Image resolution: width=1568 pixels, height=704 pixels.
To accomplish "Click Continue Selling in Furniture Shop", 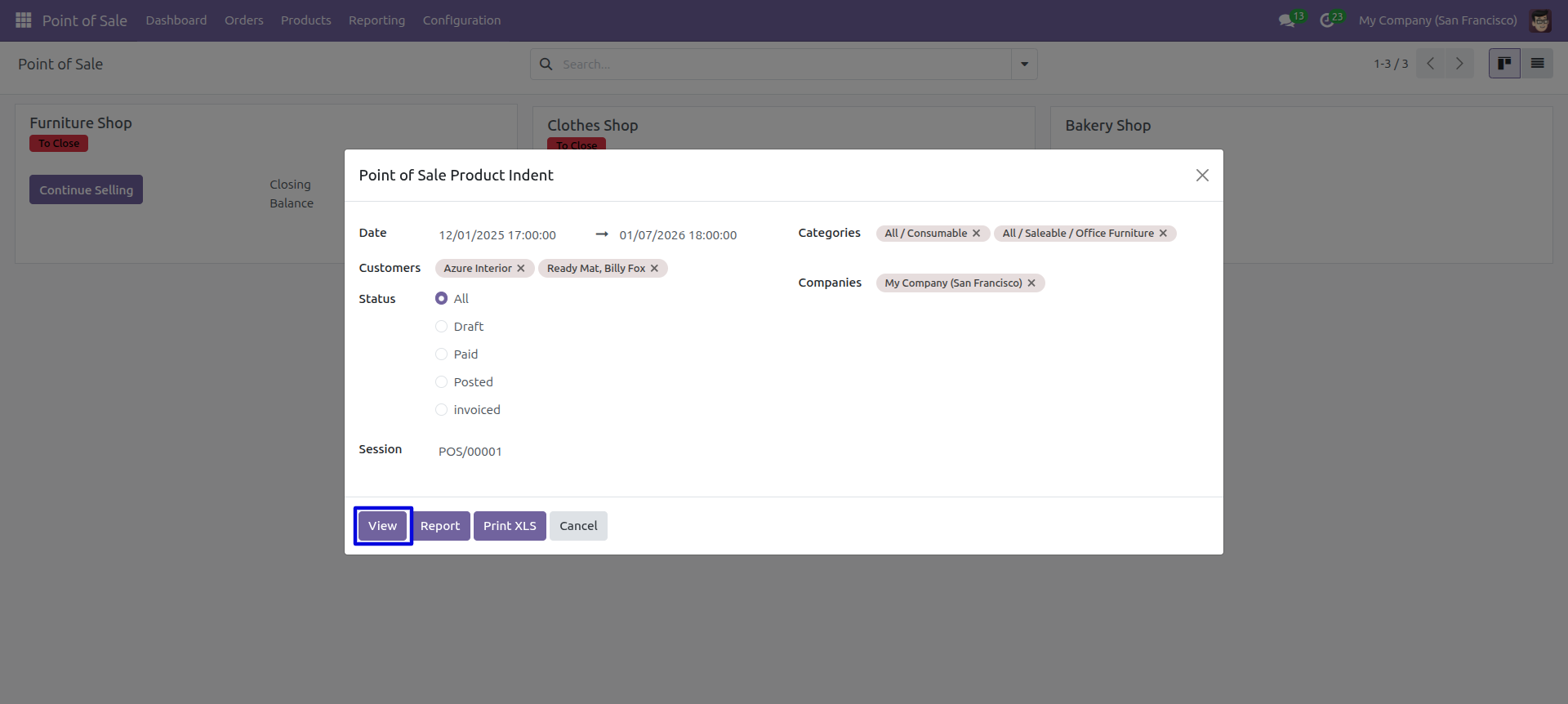I will [87, 189].
